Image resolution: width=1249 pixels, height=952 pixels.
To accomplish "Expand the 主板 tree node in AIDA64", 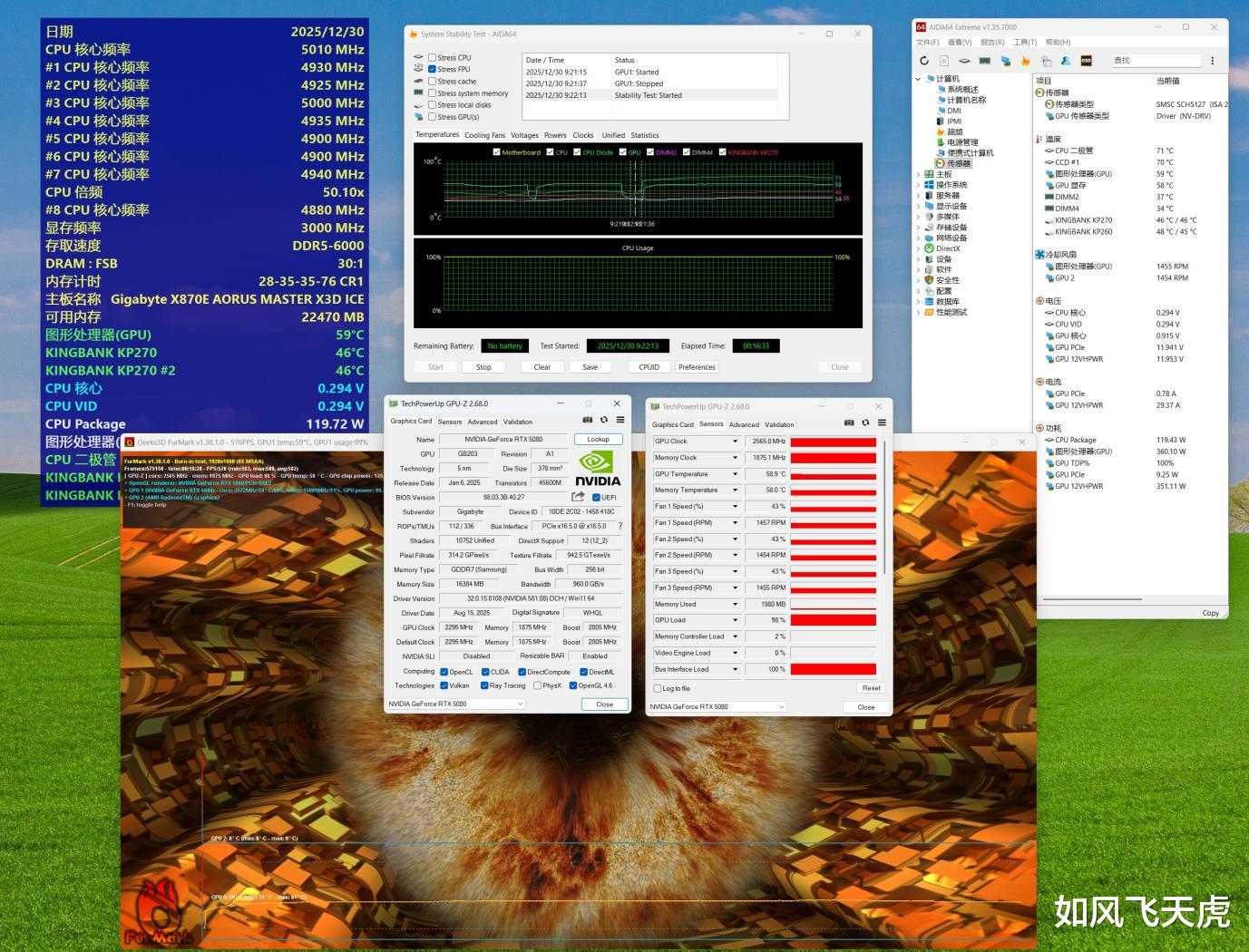I will point(918,174).
